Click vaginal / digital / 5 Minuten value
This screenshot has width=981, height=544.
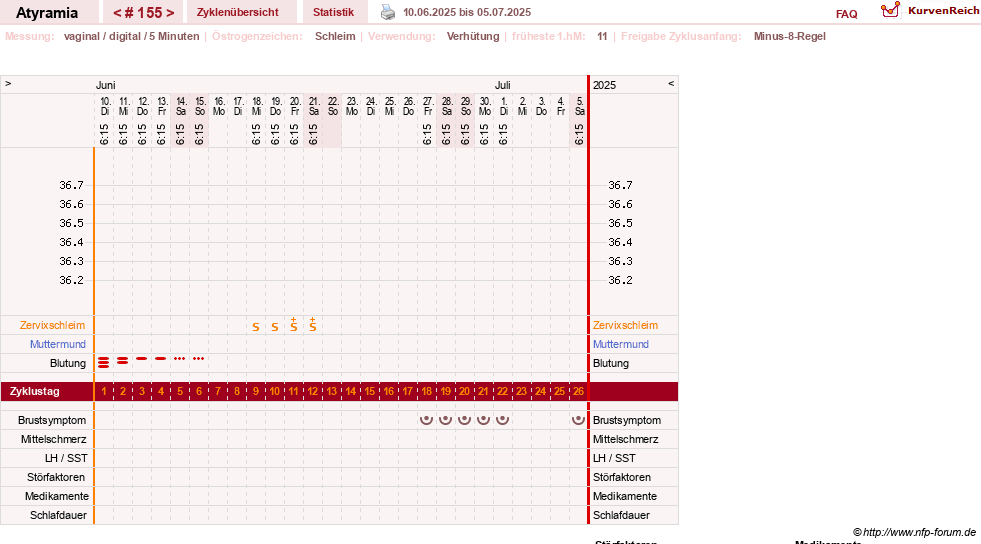[131, 36]
